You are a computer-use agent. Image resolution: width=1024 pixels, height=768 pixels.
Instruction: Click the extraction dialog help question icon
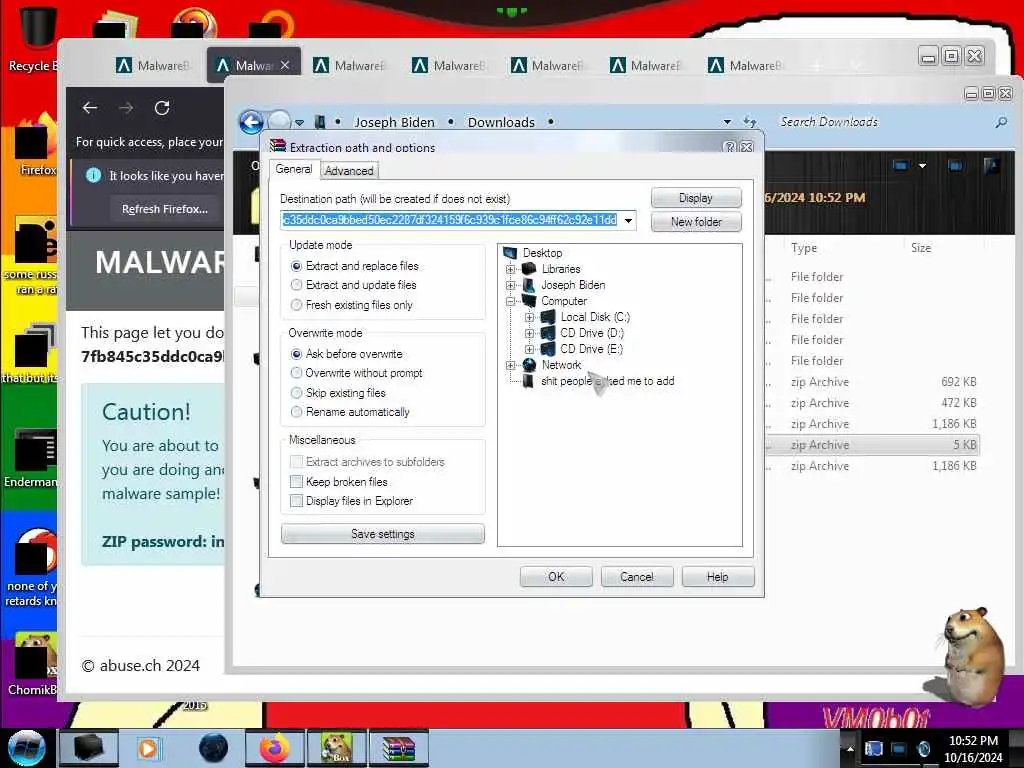[730, 147]
